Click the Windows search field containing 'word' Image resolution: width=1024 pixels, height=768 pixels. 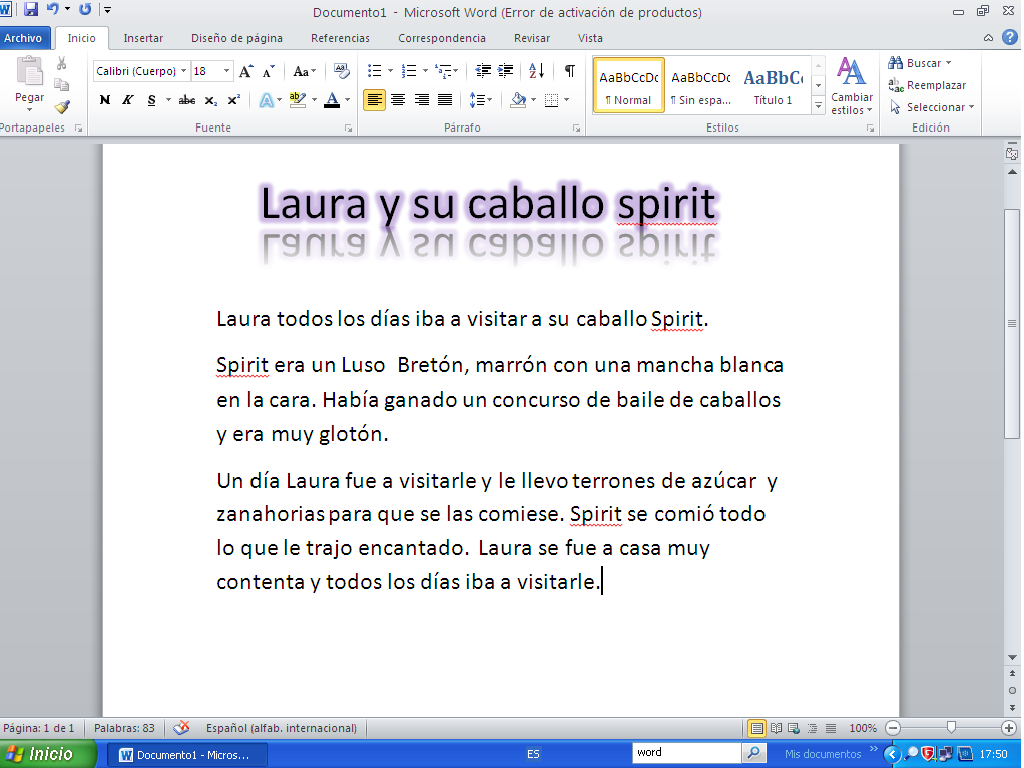point(686,753)
